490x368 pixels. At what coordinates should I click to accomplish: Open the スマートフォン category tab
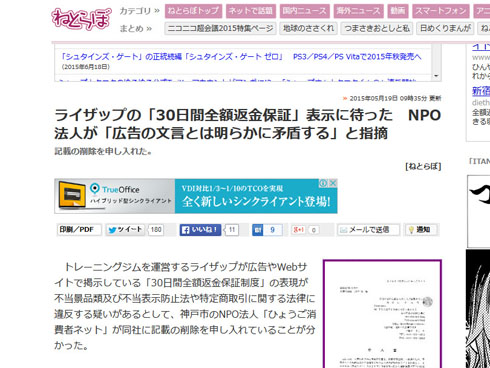pyautogui.click(x=441, y=11)
